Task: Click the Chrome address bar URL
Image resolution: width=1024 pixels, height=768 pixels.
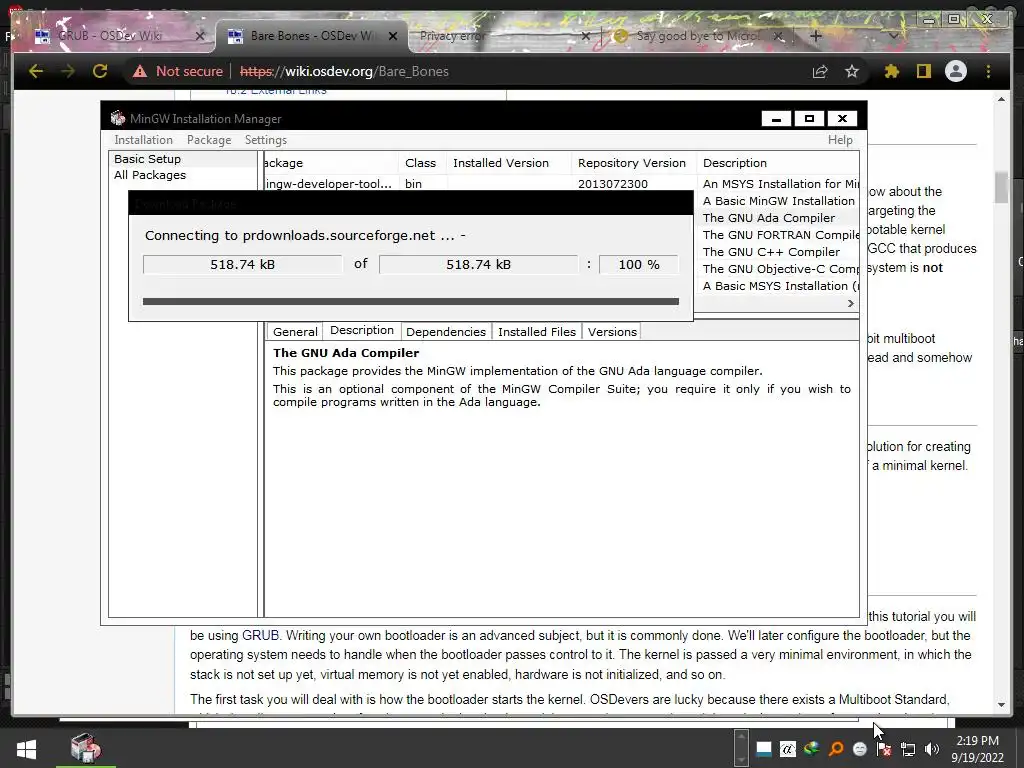Action: tap(344, 71)
